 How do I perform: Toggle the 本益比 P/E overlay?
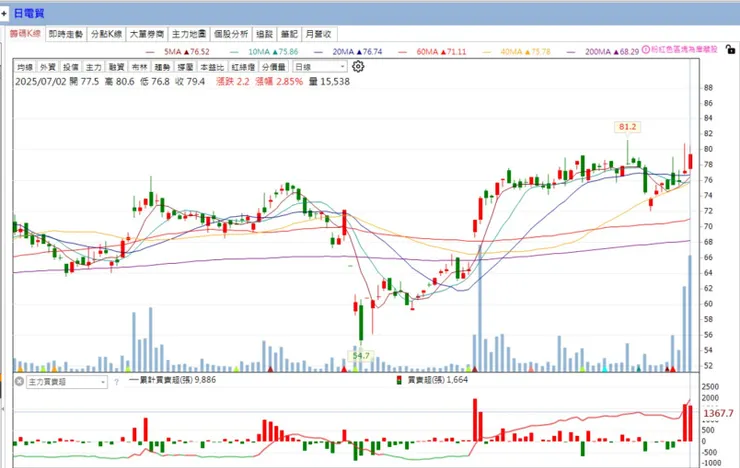[x=212, y=67]
